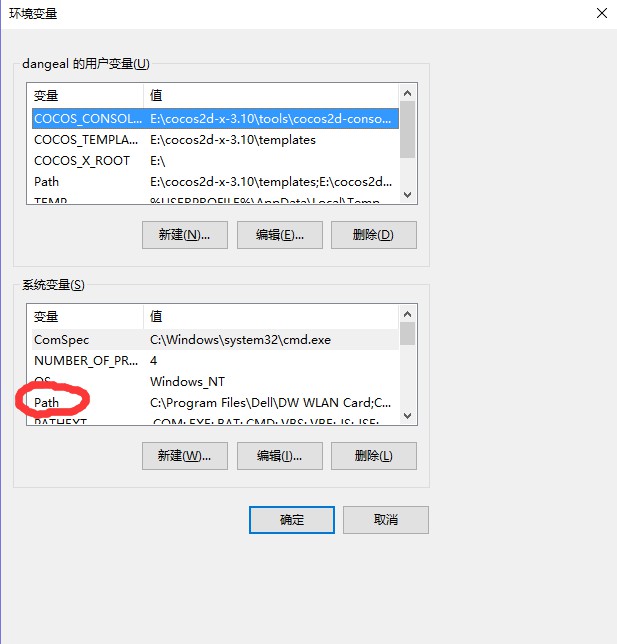Click 删除(L) to delete system variable
617x644 pixels.
tap(374, 456)
